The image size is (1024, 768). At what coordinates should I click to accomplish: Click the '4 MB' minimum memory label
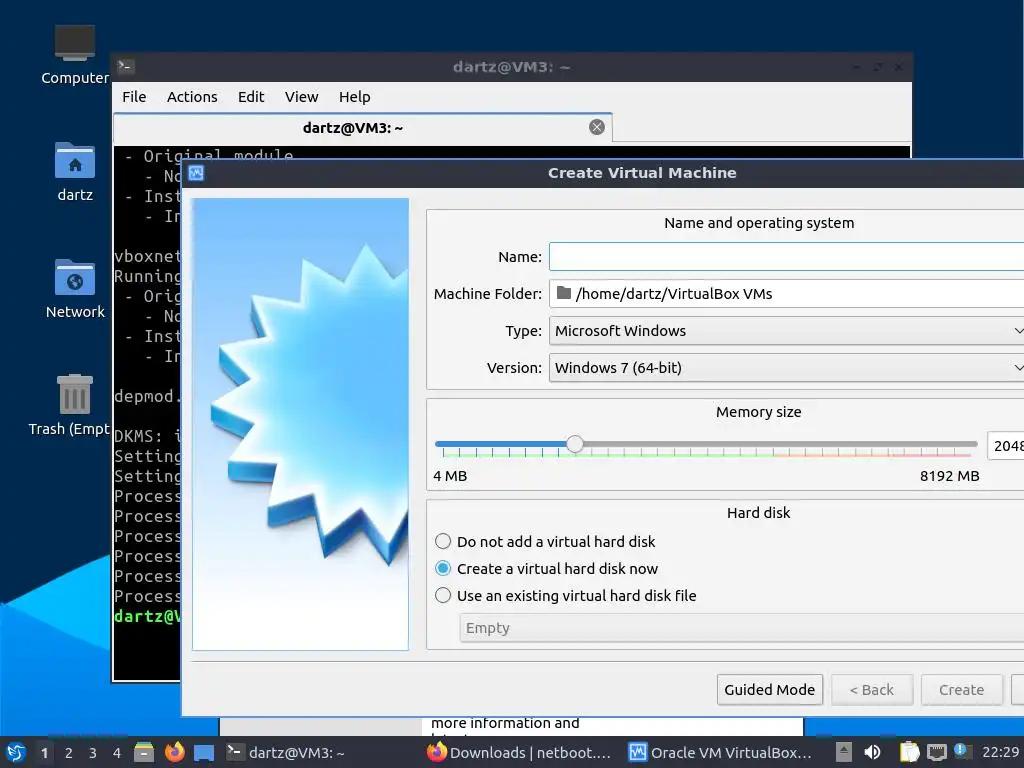point(450,476)
